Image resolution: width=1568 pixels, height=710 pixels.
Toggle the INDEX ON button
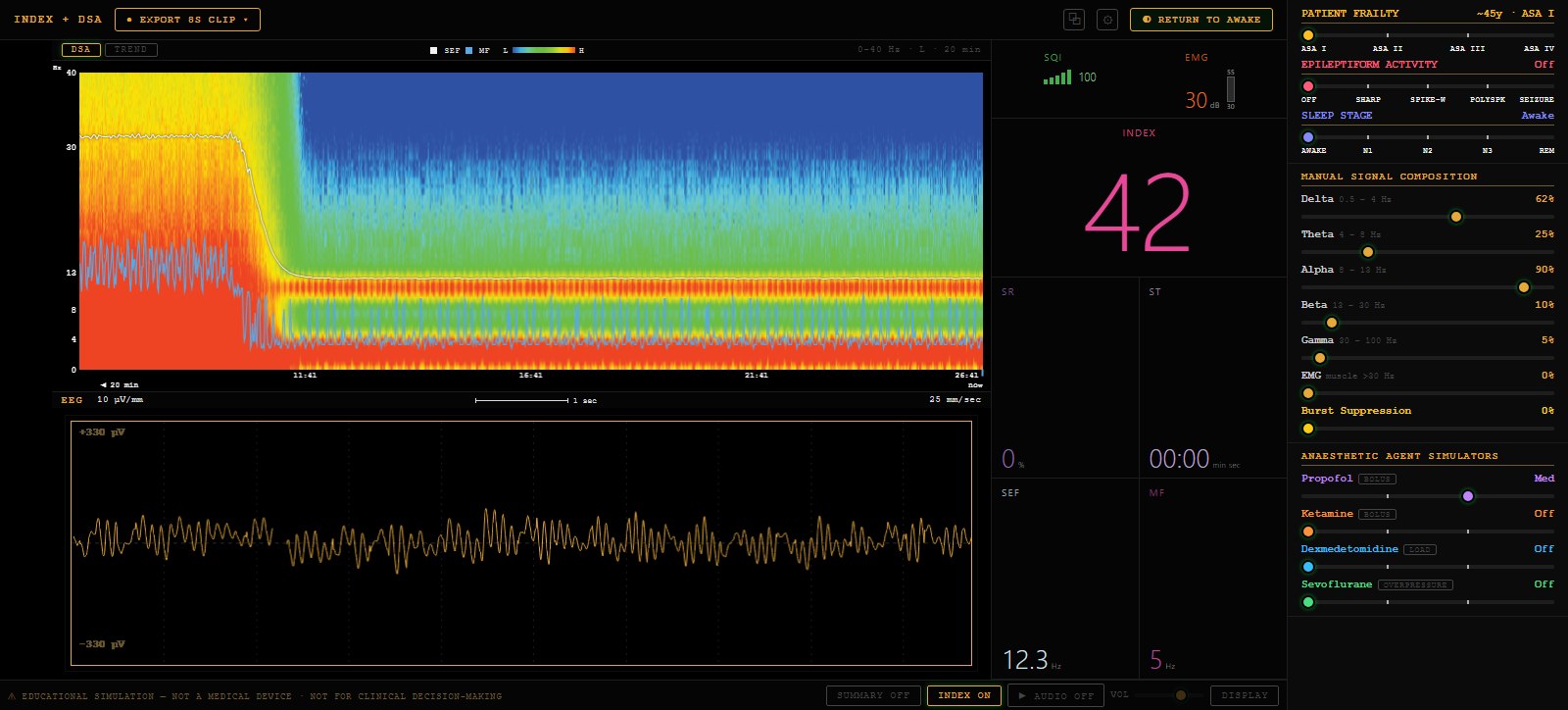pyautogui.click(x=964, y=695)
